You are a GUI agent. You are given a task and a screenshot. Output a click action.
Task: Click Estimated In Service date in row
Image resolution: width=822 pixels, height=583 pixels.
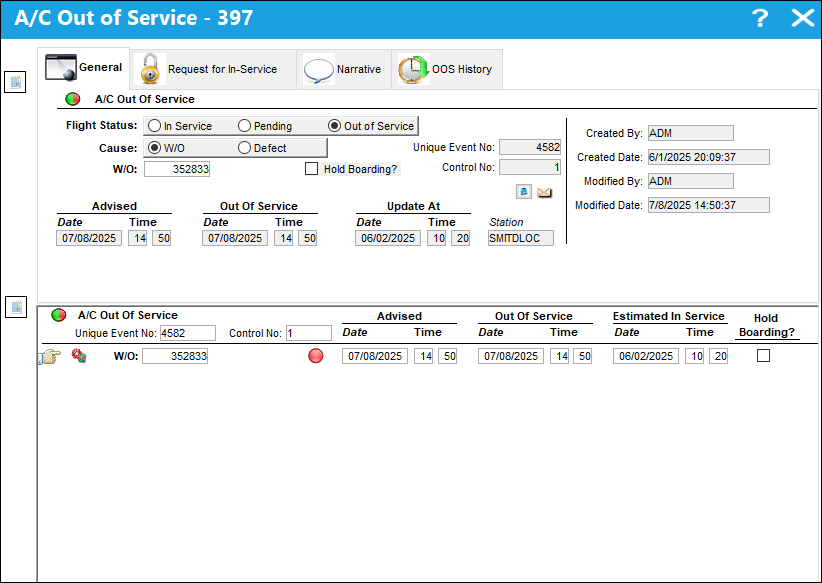(x=646, y=356)
